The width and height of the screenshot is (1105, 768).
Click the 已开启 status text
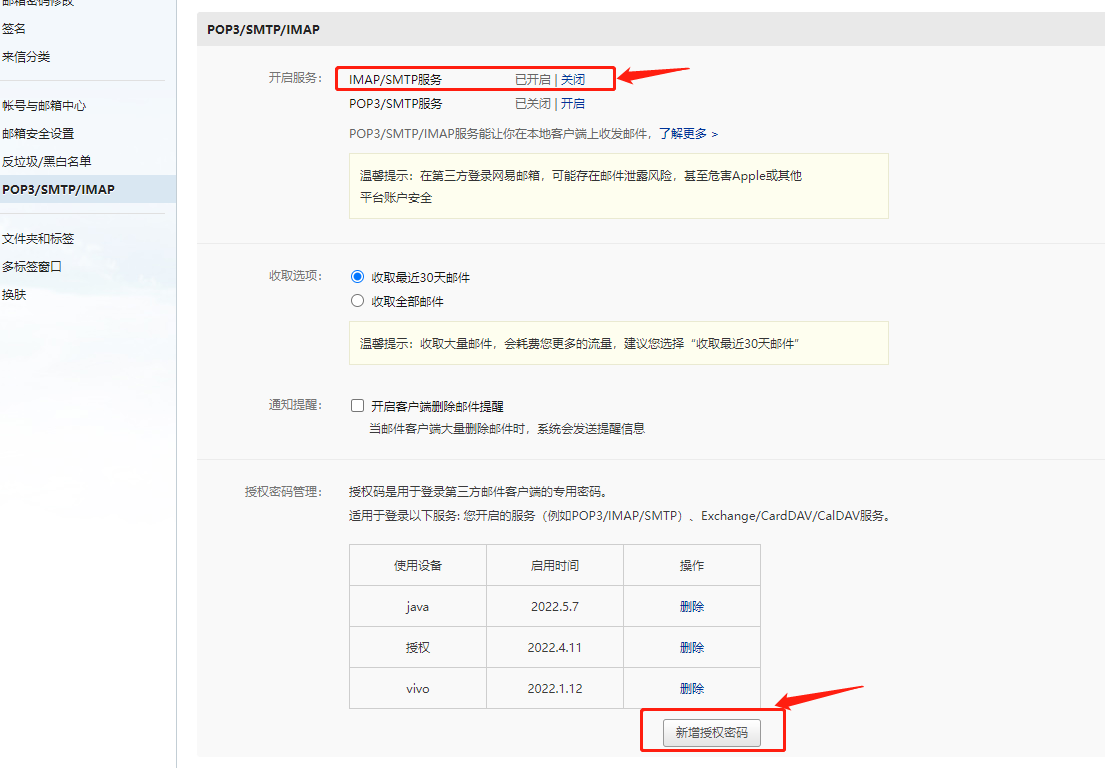point(532,80)
